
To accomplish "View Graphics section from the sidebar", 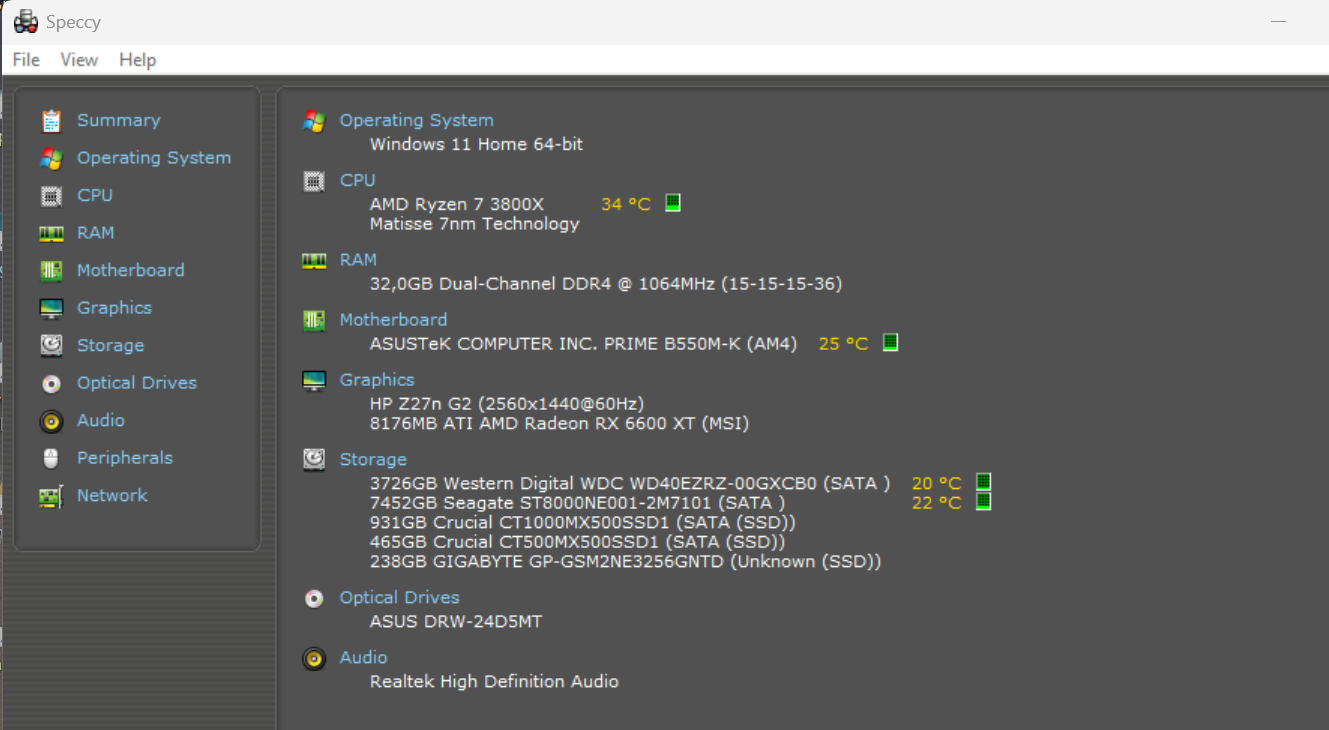I will point(115,308).
